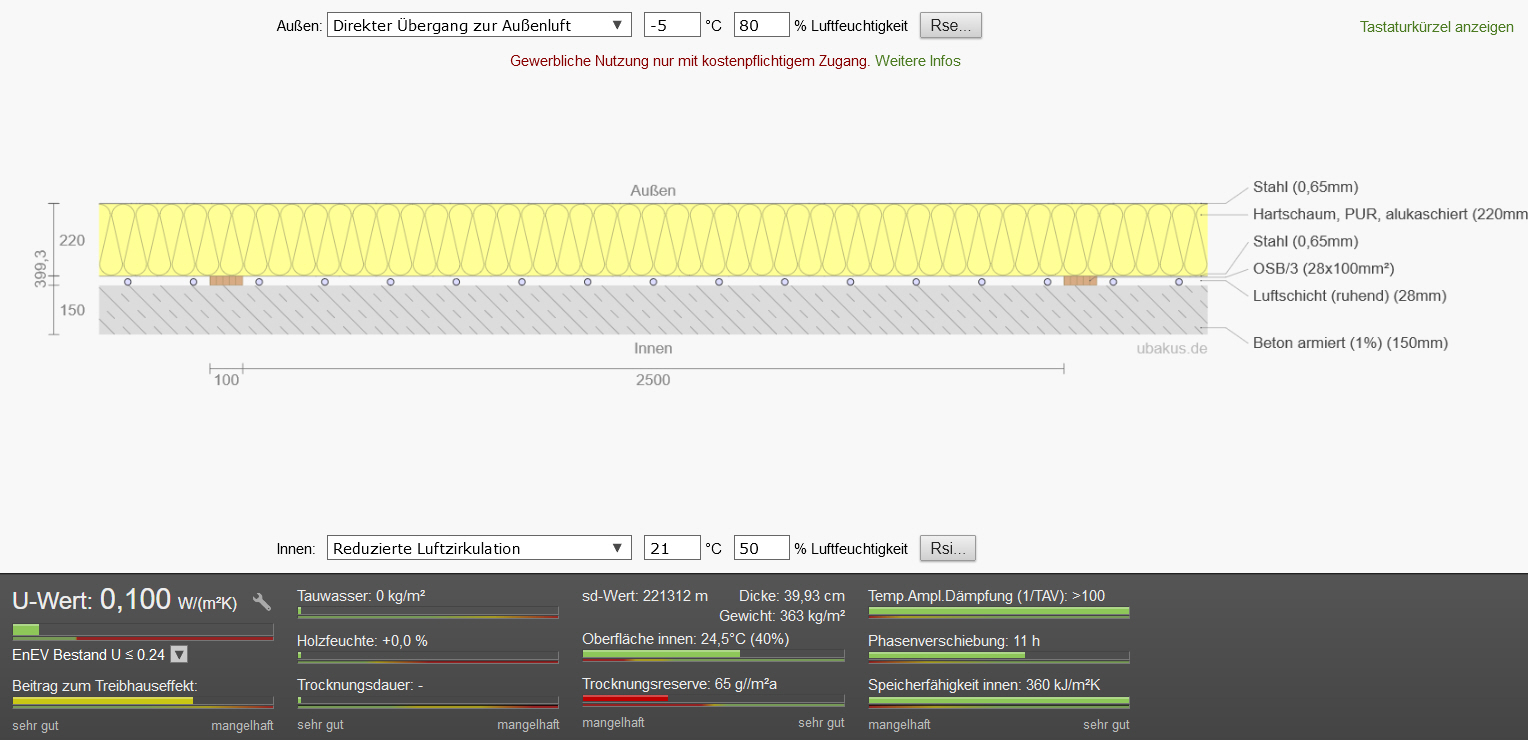Screen dimensions: 1528x740
Task: Click the yellow 'Beitrag zum Treibhauseffekt' bar
Action: 103,701
